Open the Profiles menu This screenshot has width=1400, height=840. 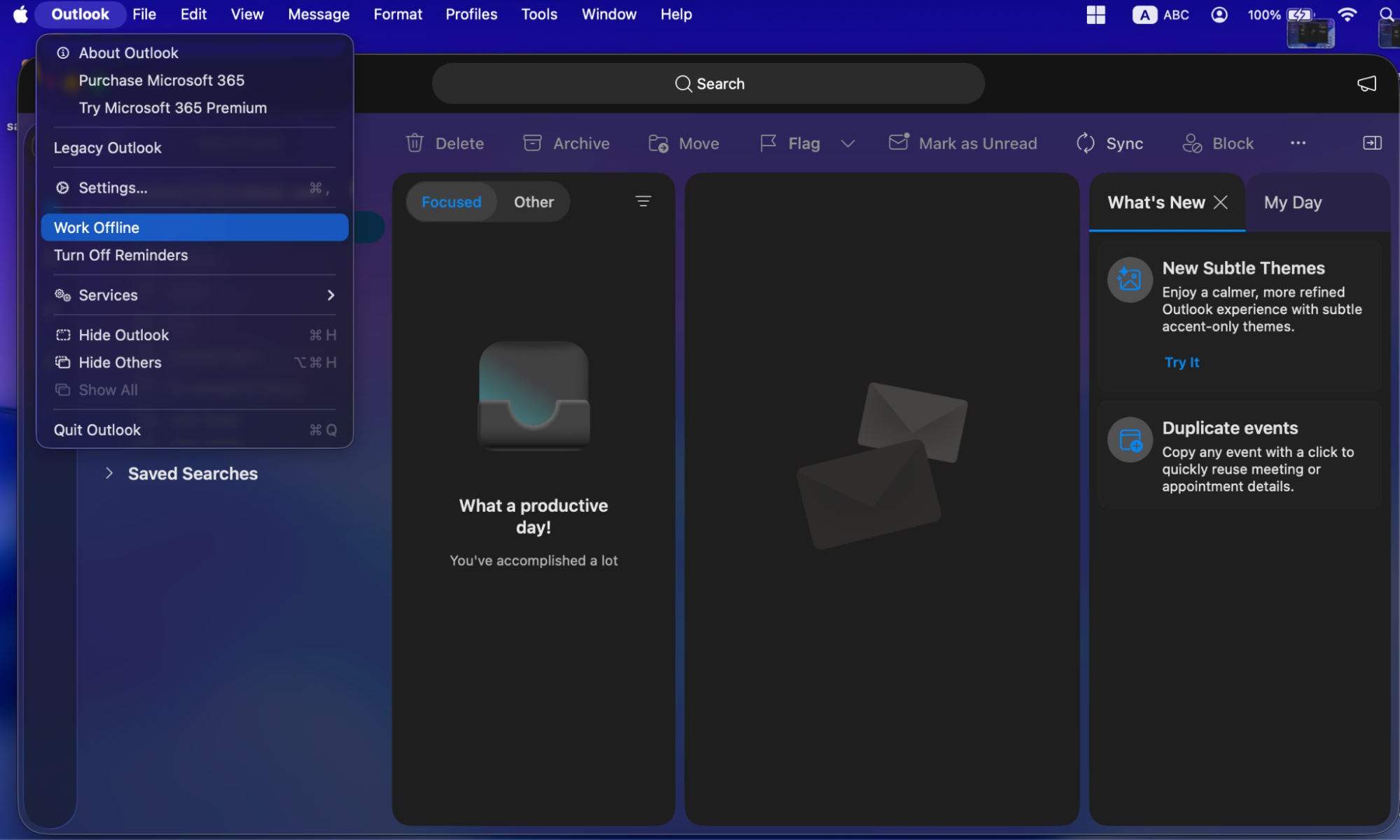tap(471, 14)
